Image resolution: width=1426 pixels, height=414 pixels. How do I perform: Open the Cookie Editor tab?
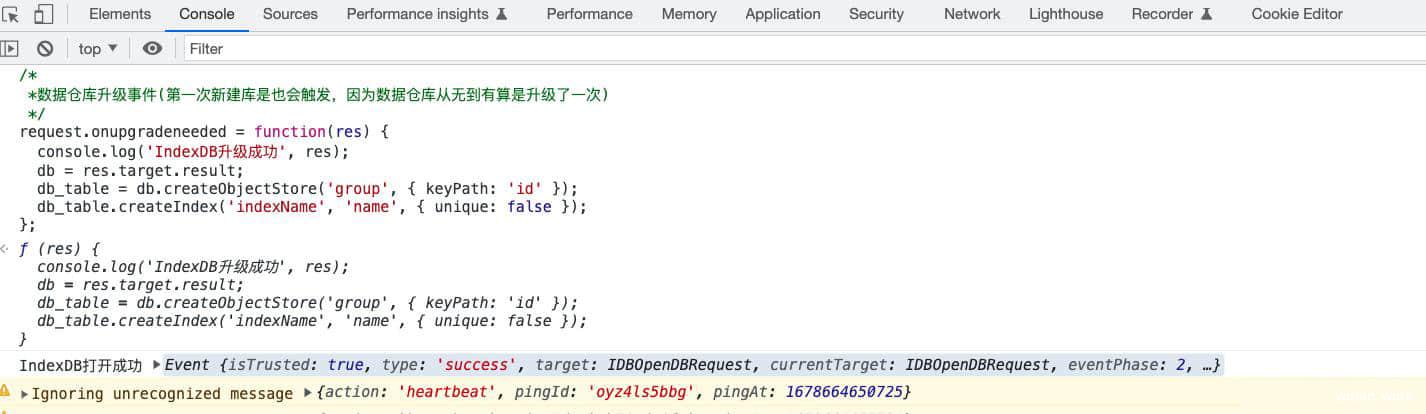point(1297,14)
